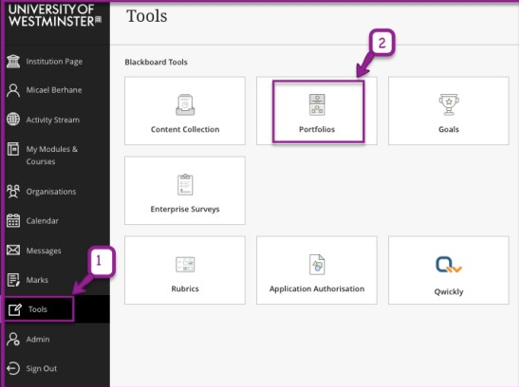Click the Application Authorisation document icon
Screen dimensions: 519x387
[317, 264]
